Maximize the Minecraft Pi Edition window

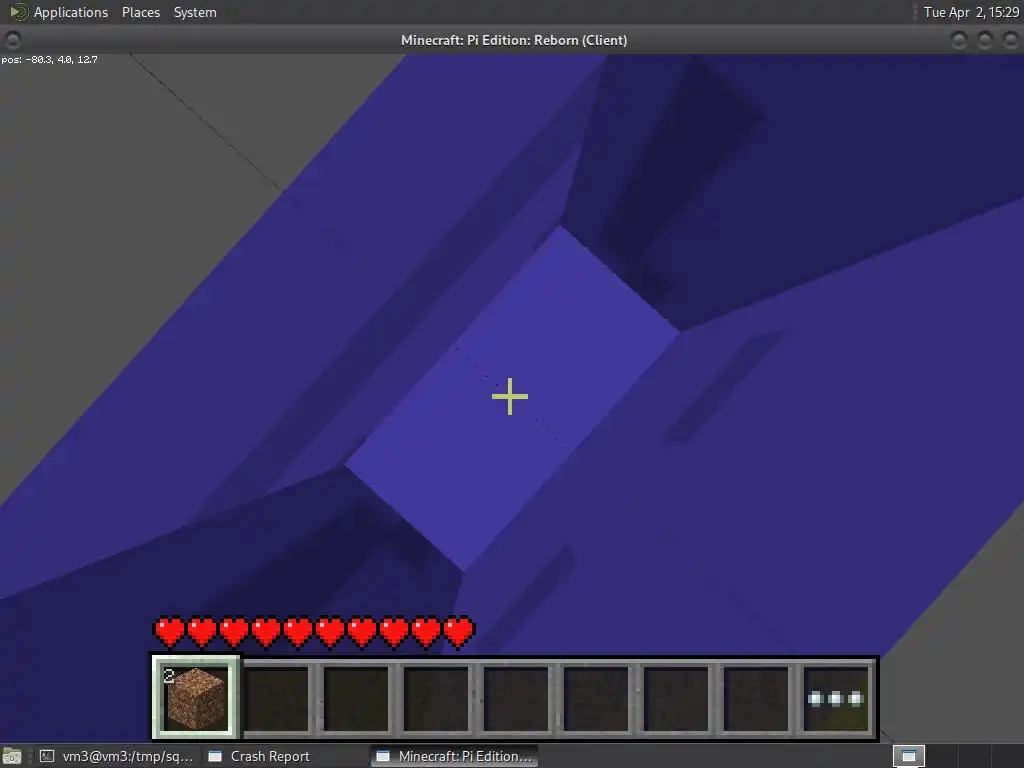(x=985, y=40)
